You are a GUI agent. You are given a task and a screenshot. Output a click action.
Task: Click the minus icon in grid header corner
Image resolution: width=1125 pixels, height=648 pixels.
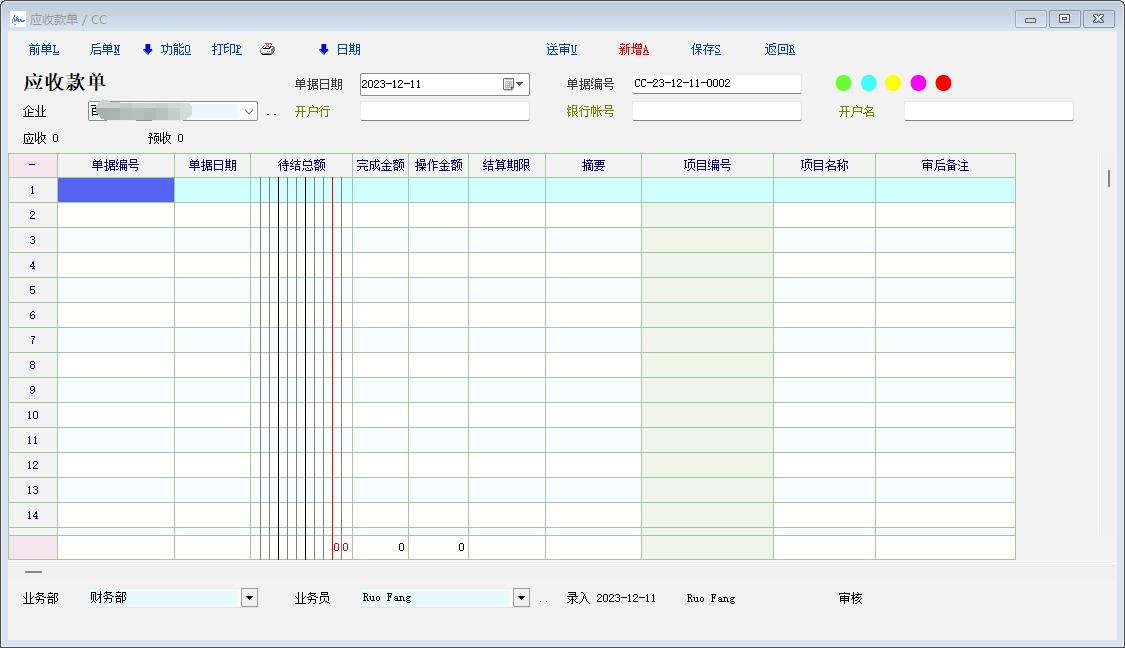(x=32, y=165)
